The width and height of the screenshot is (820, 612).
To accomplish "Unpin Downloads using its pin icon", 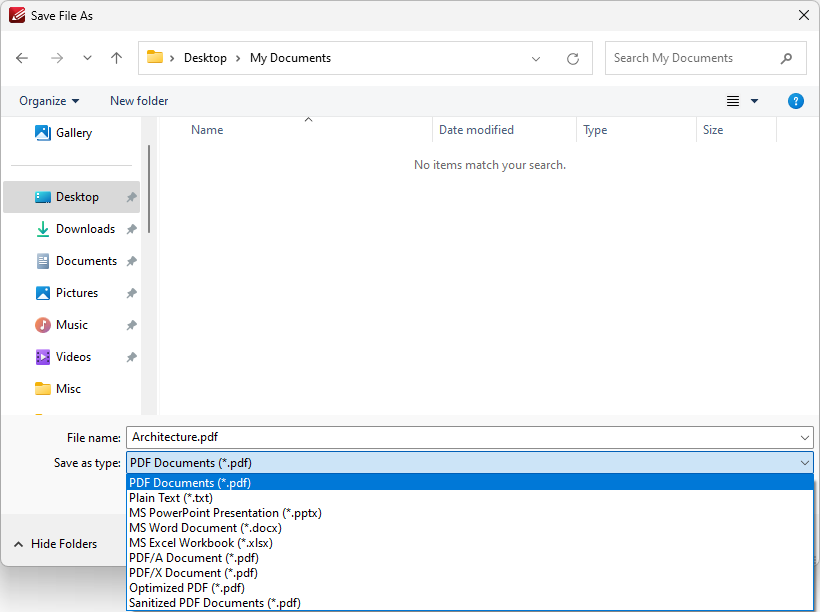I will click(x=132, y=229).
